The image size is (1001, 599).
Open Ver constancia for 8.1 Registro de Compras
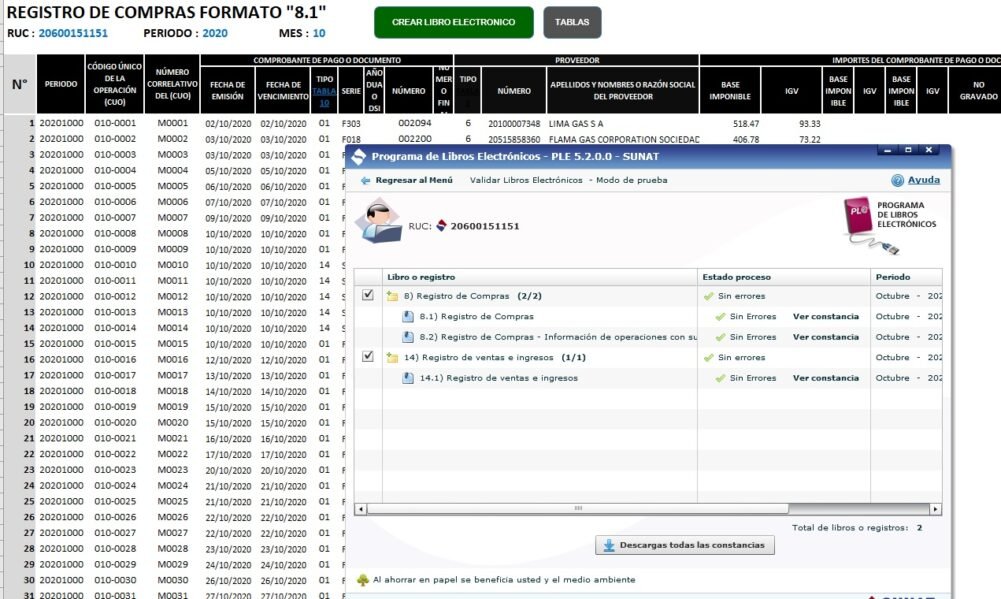pos(825,317)
